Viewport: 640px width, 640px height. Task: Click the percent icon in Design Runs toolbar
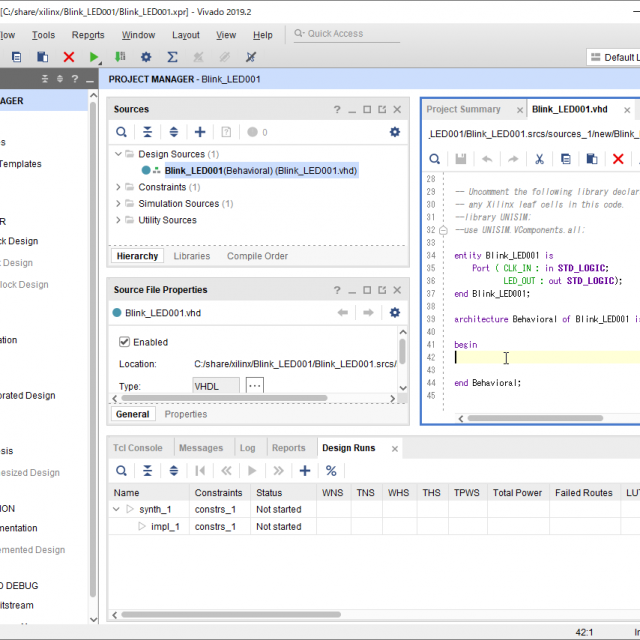coord(331,471)
